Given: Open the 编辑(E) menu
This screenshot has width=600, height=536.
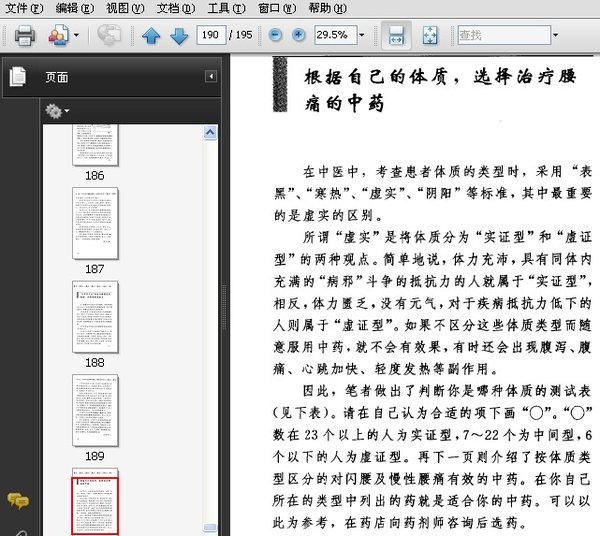Looking at the screenshot, I should coord(75,8).
